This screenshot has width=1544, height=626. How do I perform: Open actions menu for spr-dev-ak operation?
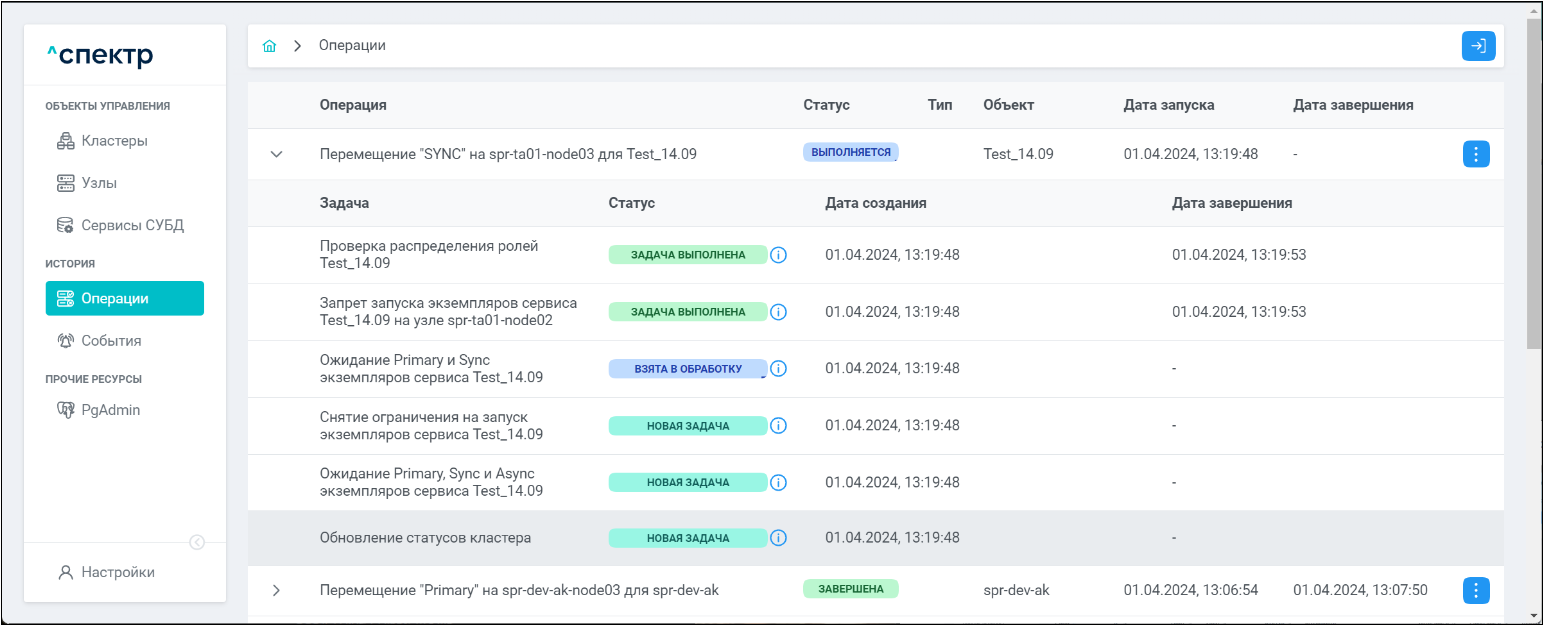click(x=1476, y=590)
